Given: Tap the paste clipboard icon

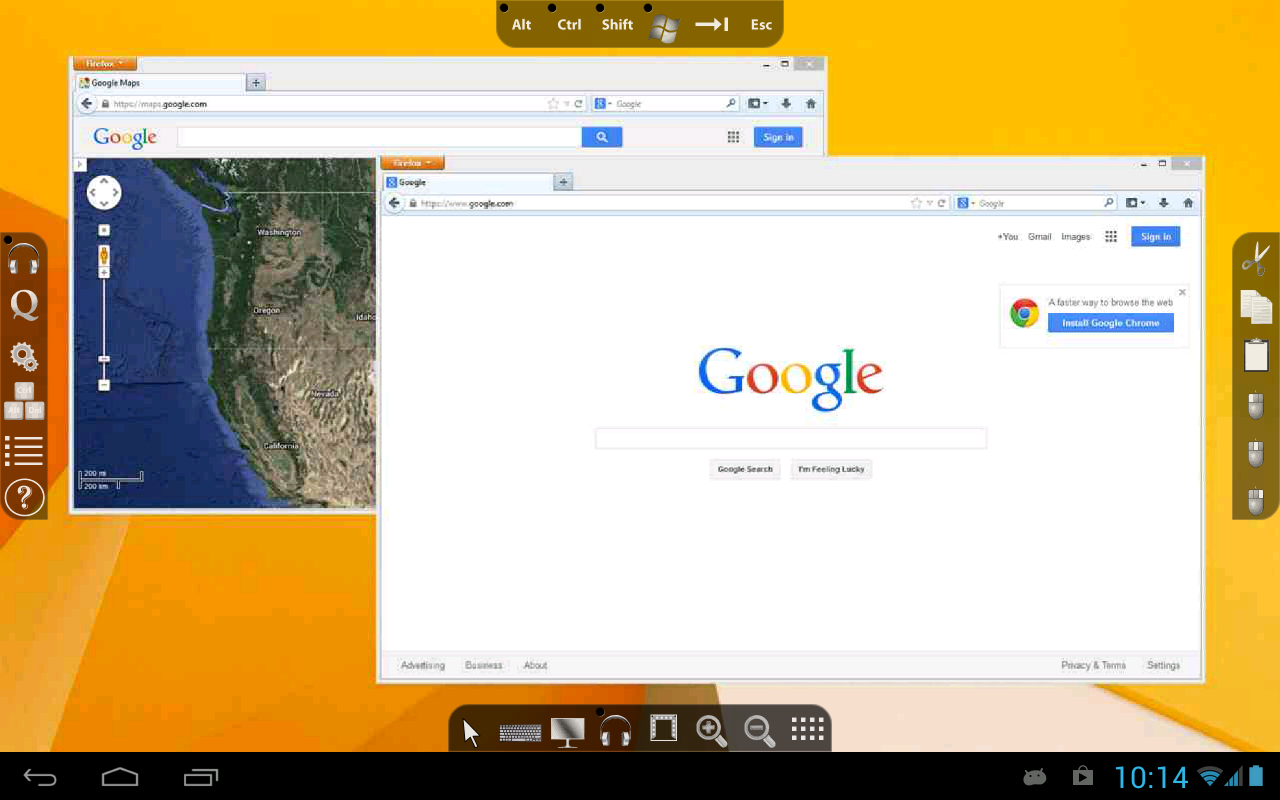Looking at the screenshot, I should (1256, 355).
